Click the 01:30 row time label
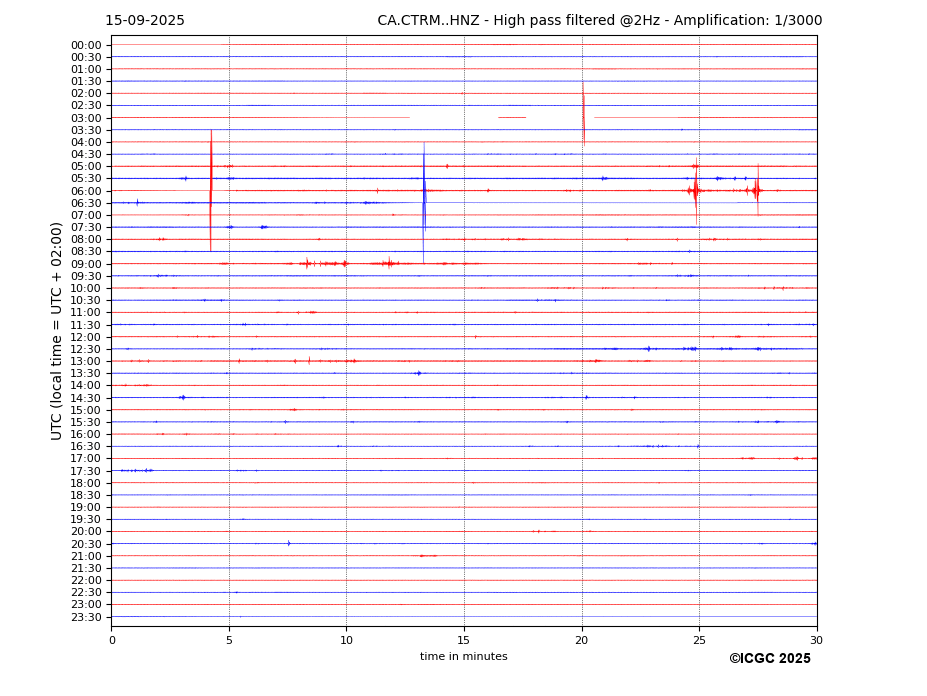Image resolution: width=927 pixels, height=696 pixels. [x=86, y=82]
